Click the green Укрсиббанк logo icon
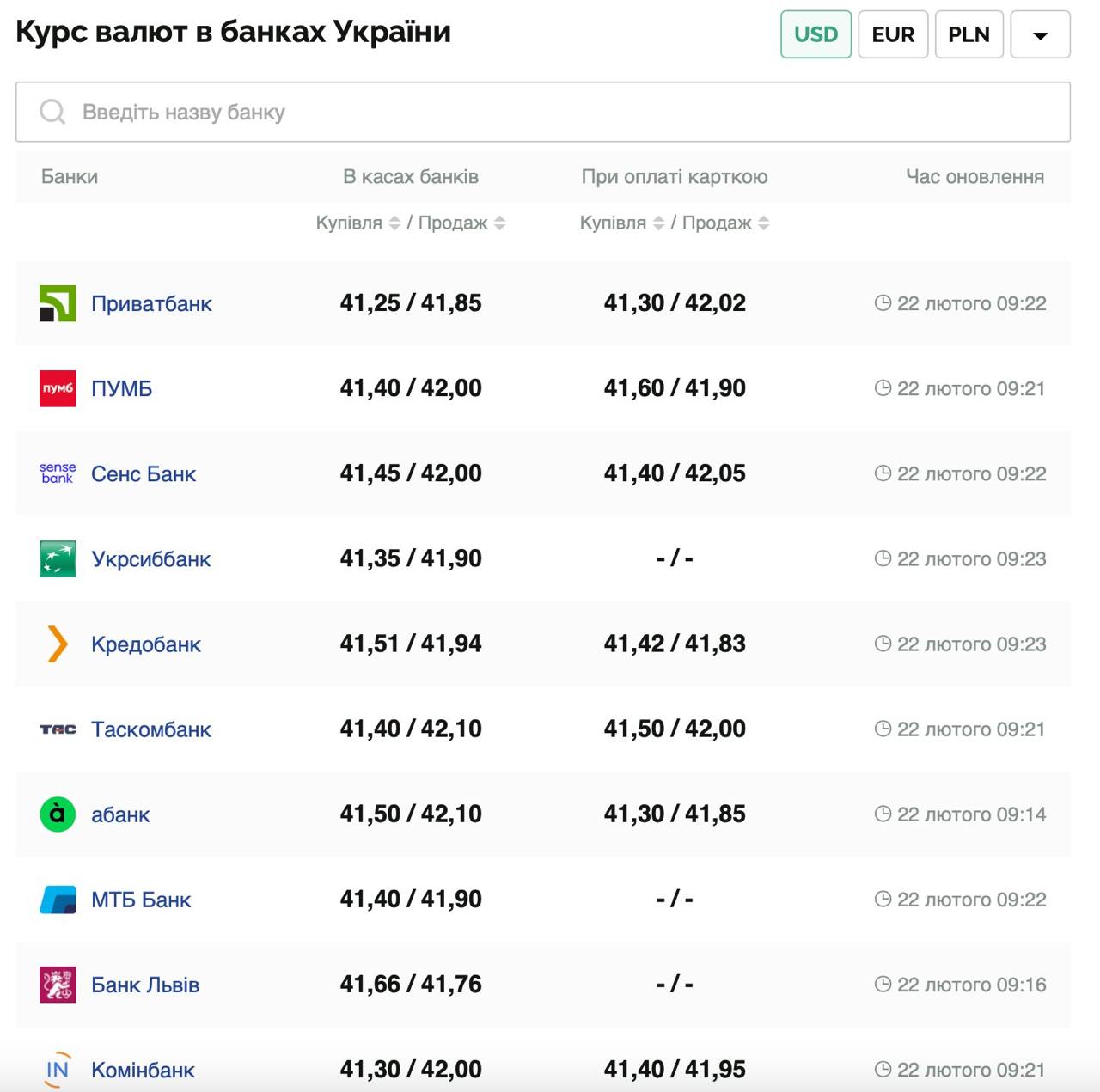1100x1092 pixels. 58,558
